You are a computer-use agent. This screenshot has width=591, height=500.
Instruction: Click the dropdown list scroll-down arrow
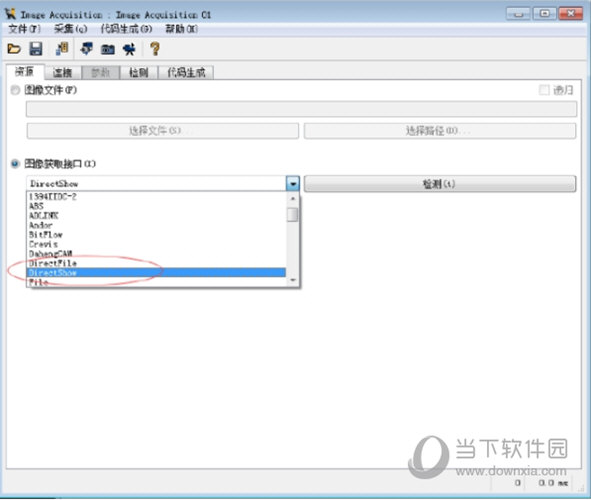click(292, 280)
